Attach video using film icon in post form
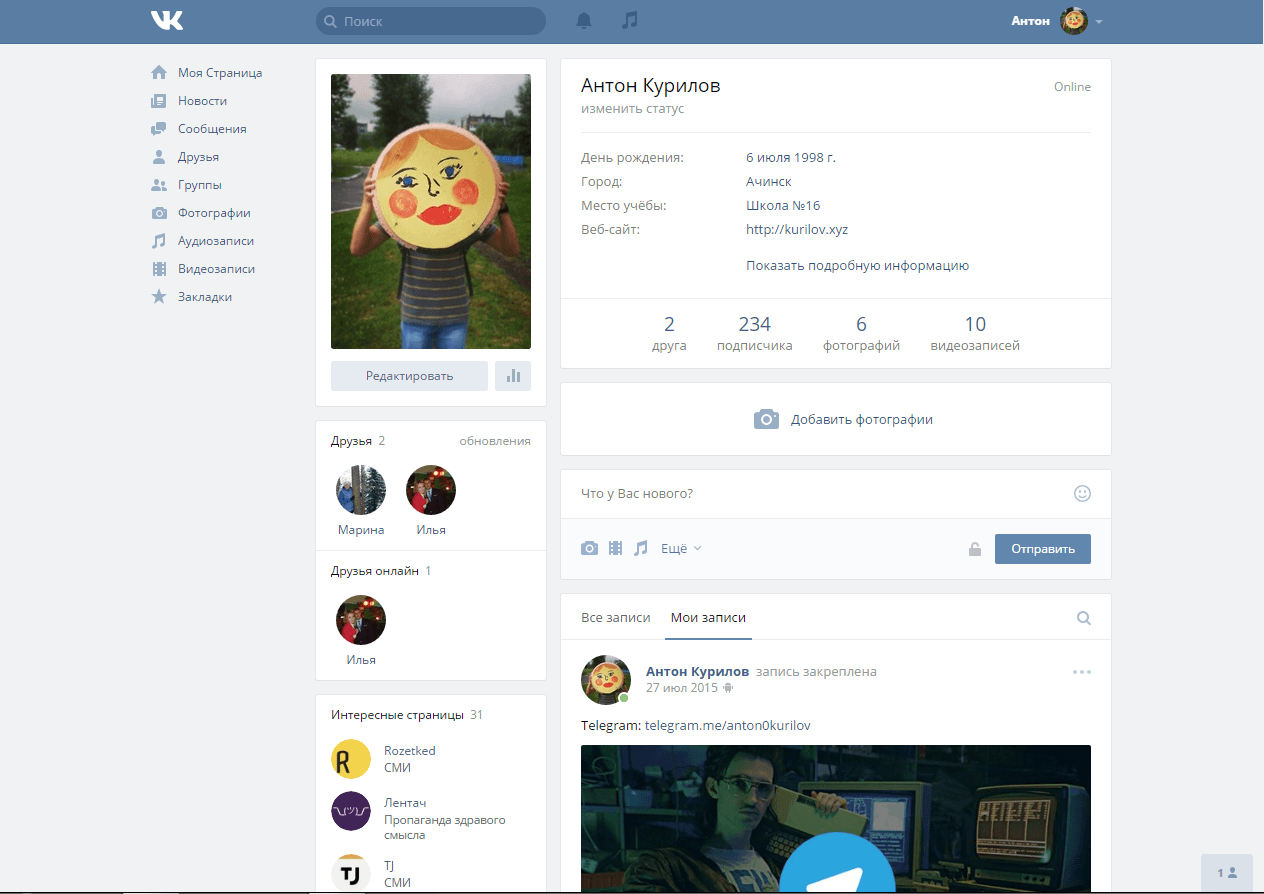Viewport: 1264px width, 894px height. click(x=616, y=548)
